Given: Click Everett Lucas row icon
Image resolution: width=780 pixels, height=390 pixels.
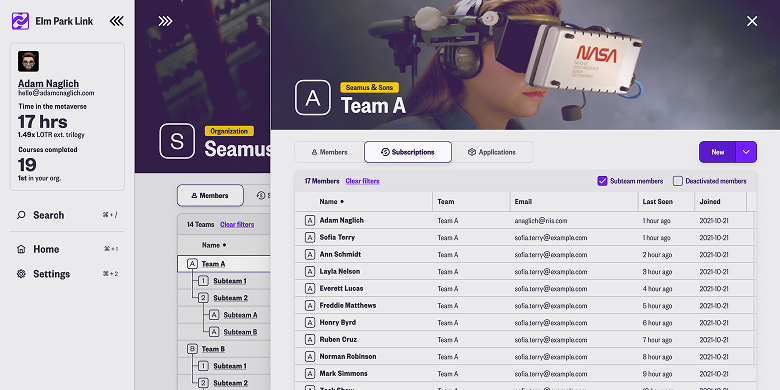Looking at the screenshot, I should (309, 289).
